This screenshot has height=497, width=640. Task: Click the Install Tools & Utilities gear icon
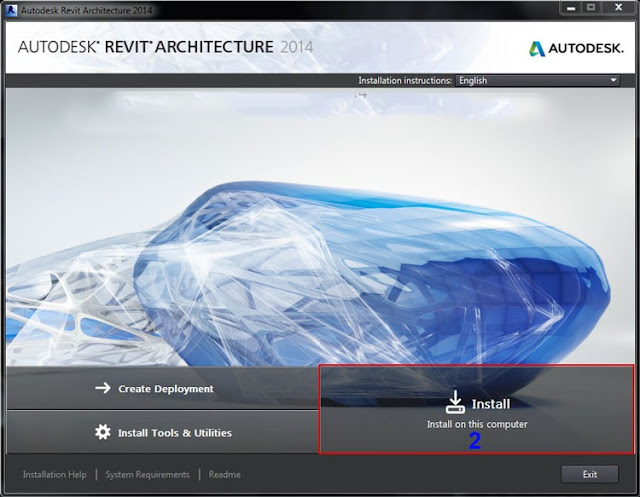point(102,432)
